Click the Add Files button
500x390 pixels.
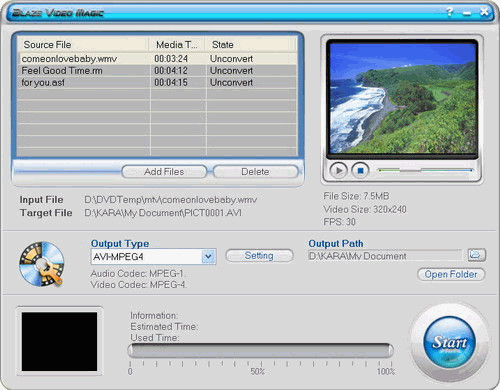164,172
